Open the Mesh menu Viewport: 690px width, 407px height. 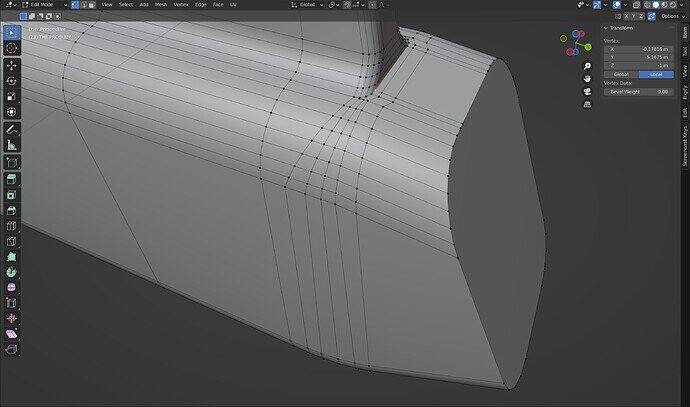161,5
